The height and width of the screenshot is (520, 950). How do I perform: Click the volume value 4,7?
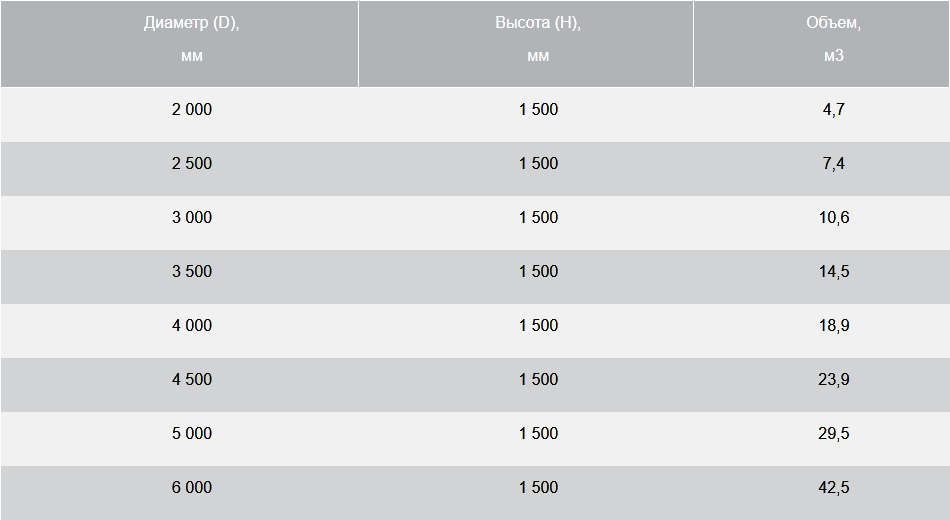834,110
